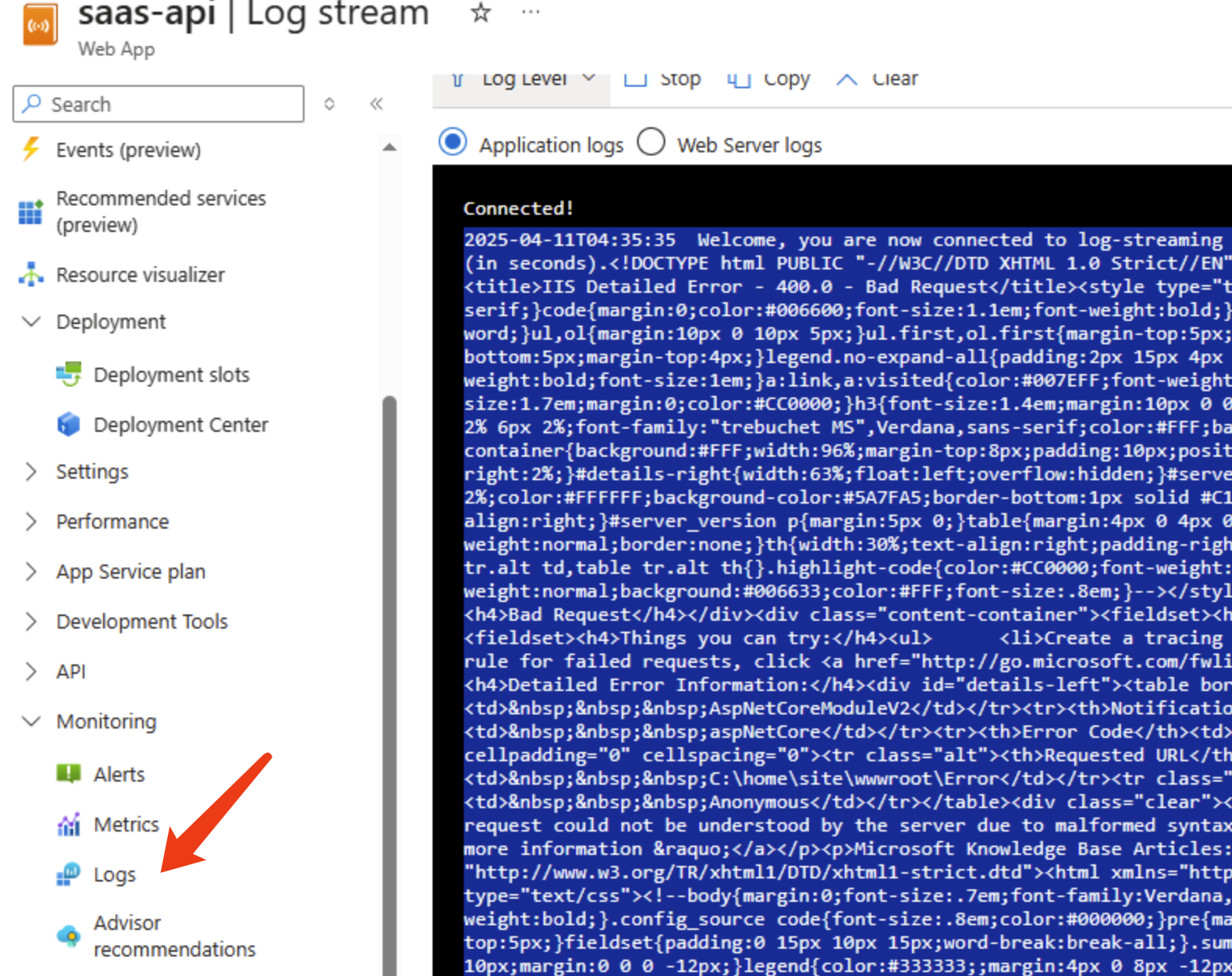The width and height of the screenshot is (1232, 976).
Task: Collapse the Monitoring section
Action: [x=31, y=721]
